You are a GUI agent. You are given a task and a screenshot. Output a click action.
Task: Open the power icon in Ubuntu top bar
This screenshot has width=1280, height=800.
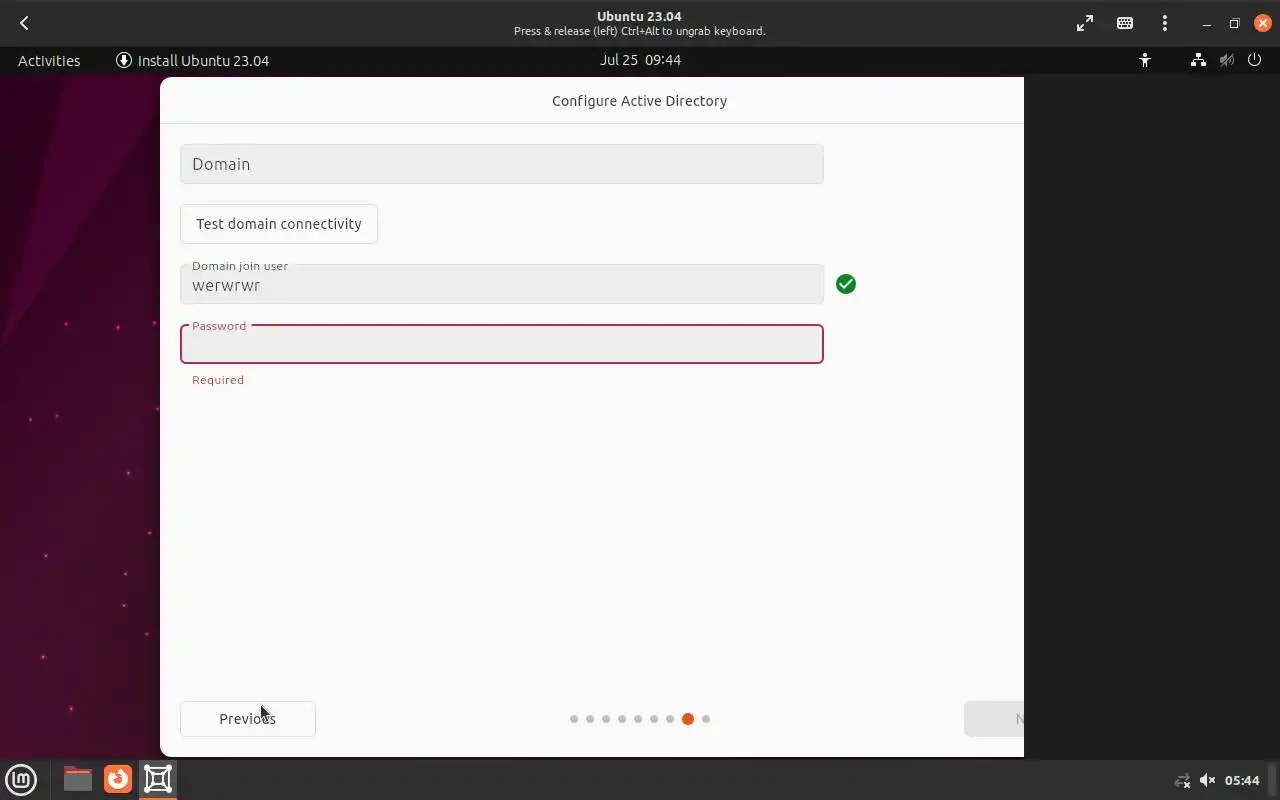pos(1255,60)
